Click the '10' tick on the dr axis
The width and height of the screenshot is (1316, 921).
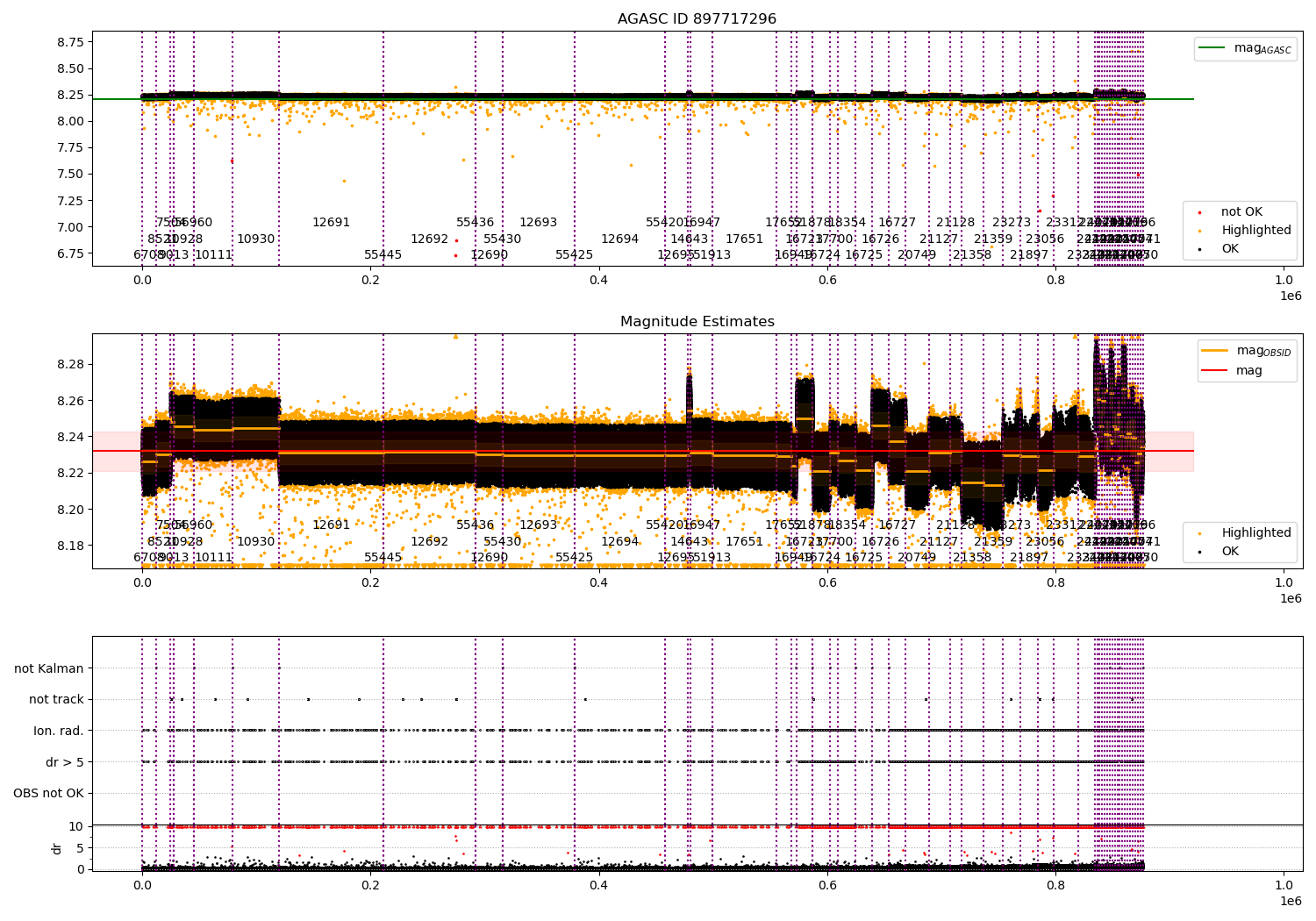click(75, 826)
